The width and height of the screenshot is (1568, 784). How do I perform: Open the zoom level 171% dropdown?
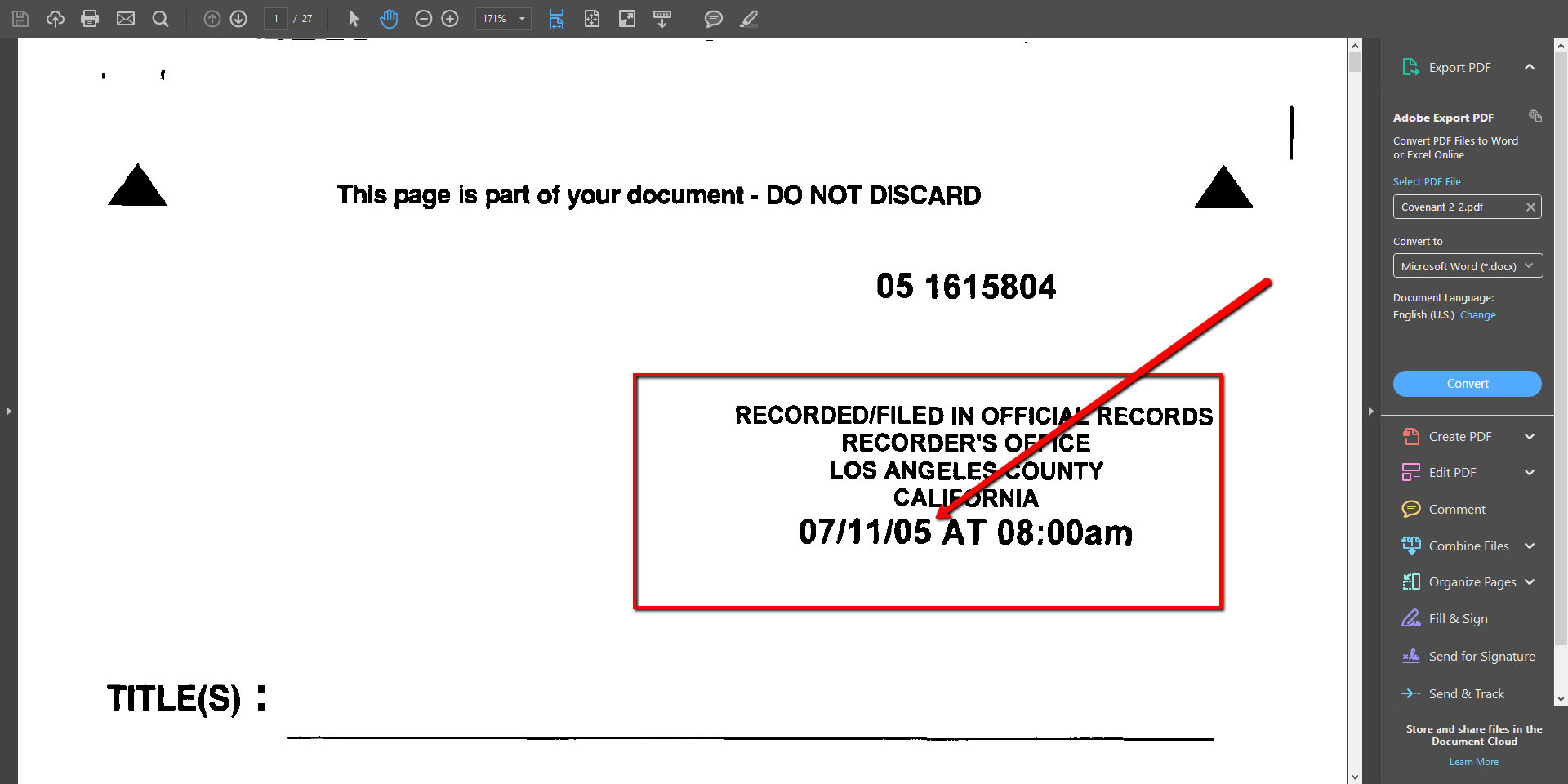522,19
